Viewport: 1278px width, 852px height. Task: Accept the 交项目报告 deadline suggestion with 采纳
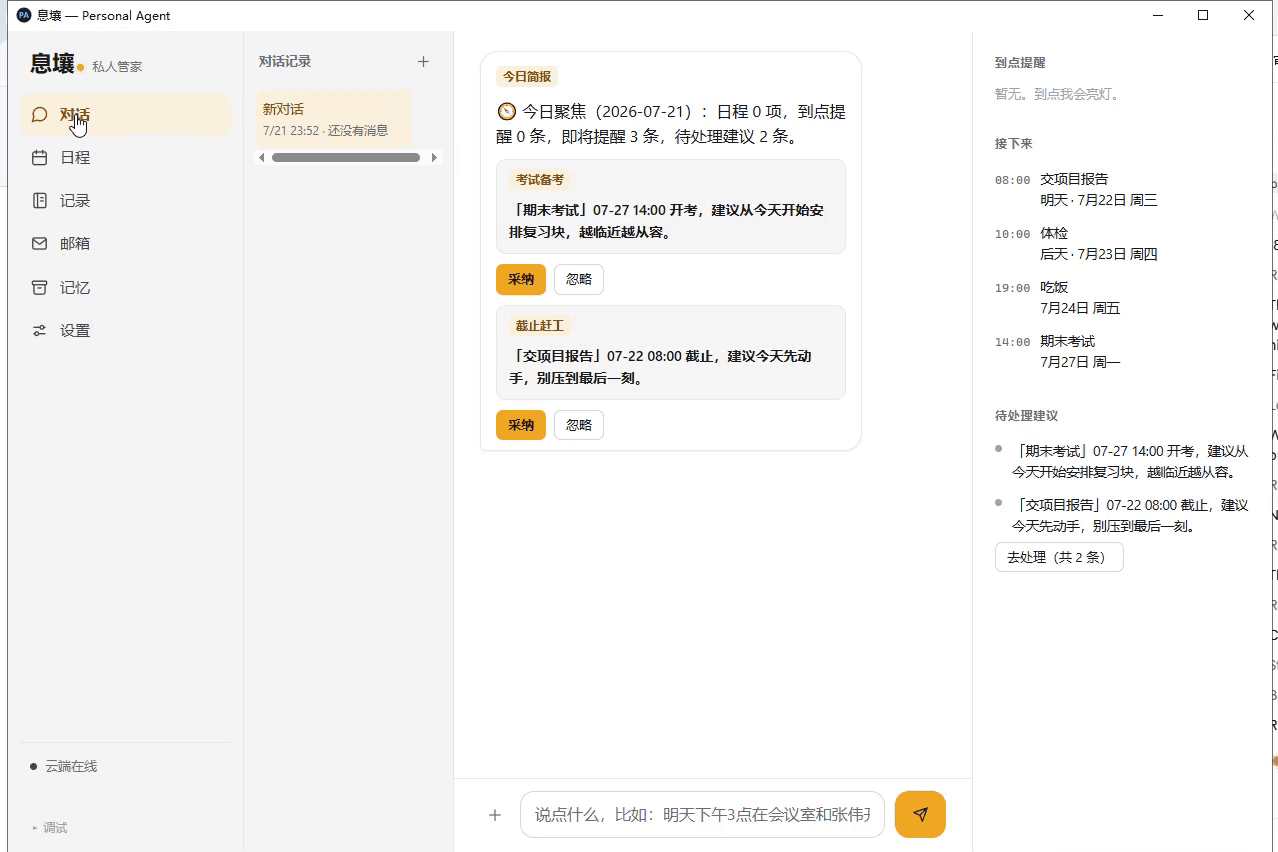pyautogui.click(x=521, y=425)
